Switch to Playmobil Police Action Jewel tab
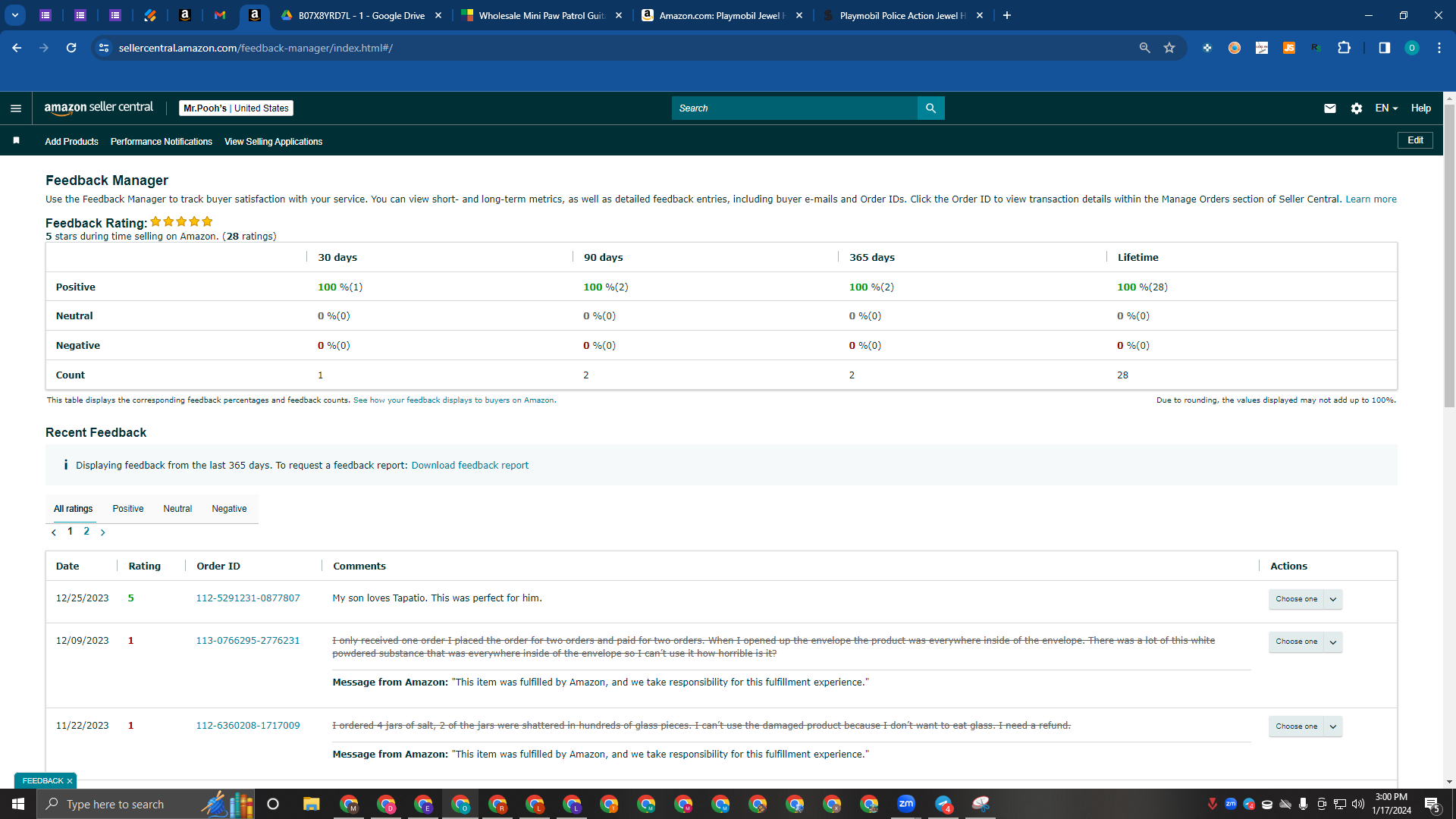The width and height of the screenshot is (1456, 819). 902,15
